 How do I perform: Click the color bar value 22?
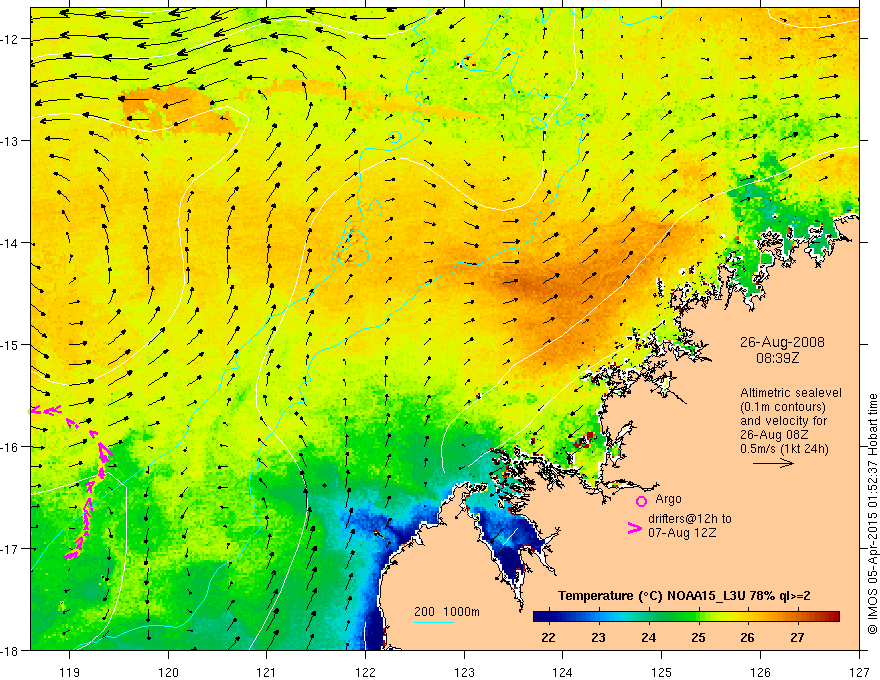[x=548, y=637]
